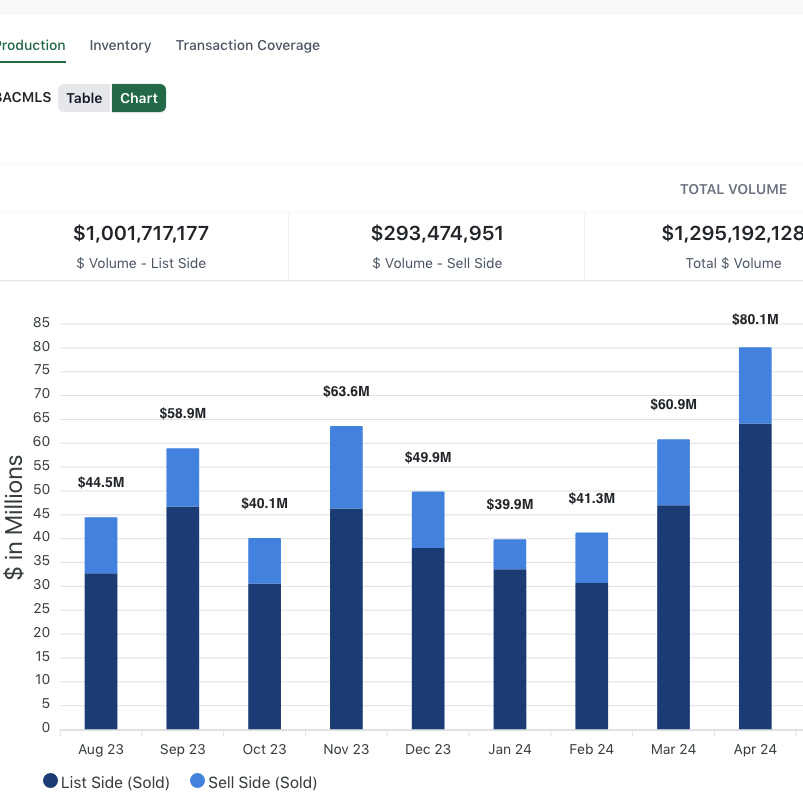Switch to the Inventory tab
This screenshot has height=803, width=803.
[120, 45]
